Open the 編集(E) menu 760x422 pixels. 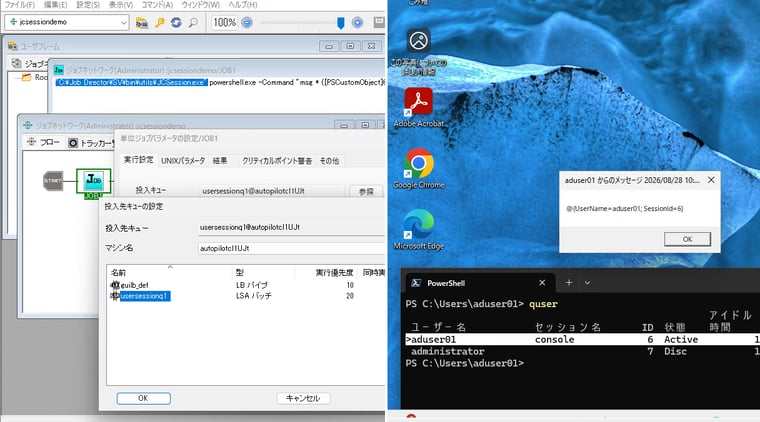tap(55, 4)
